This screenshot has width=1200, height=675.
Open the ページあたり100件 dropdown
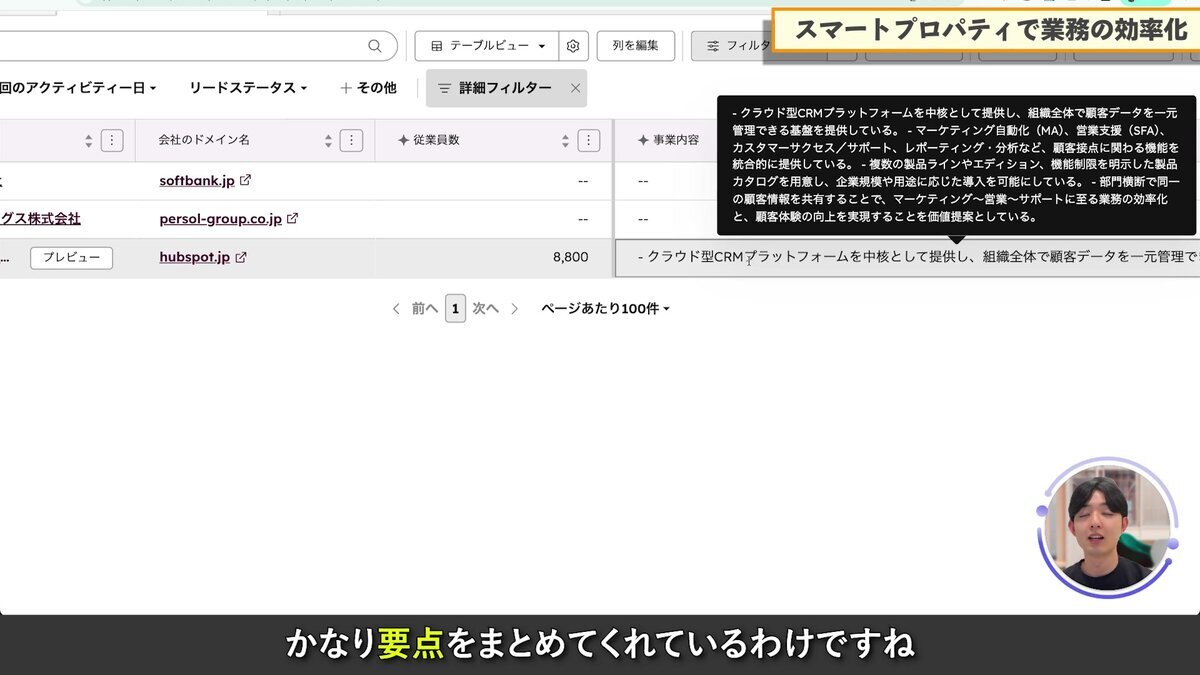click(x=606, y=308)
